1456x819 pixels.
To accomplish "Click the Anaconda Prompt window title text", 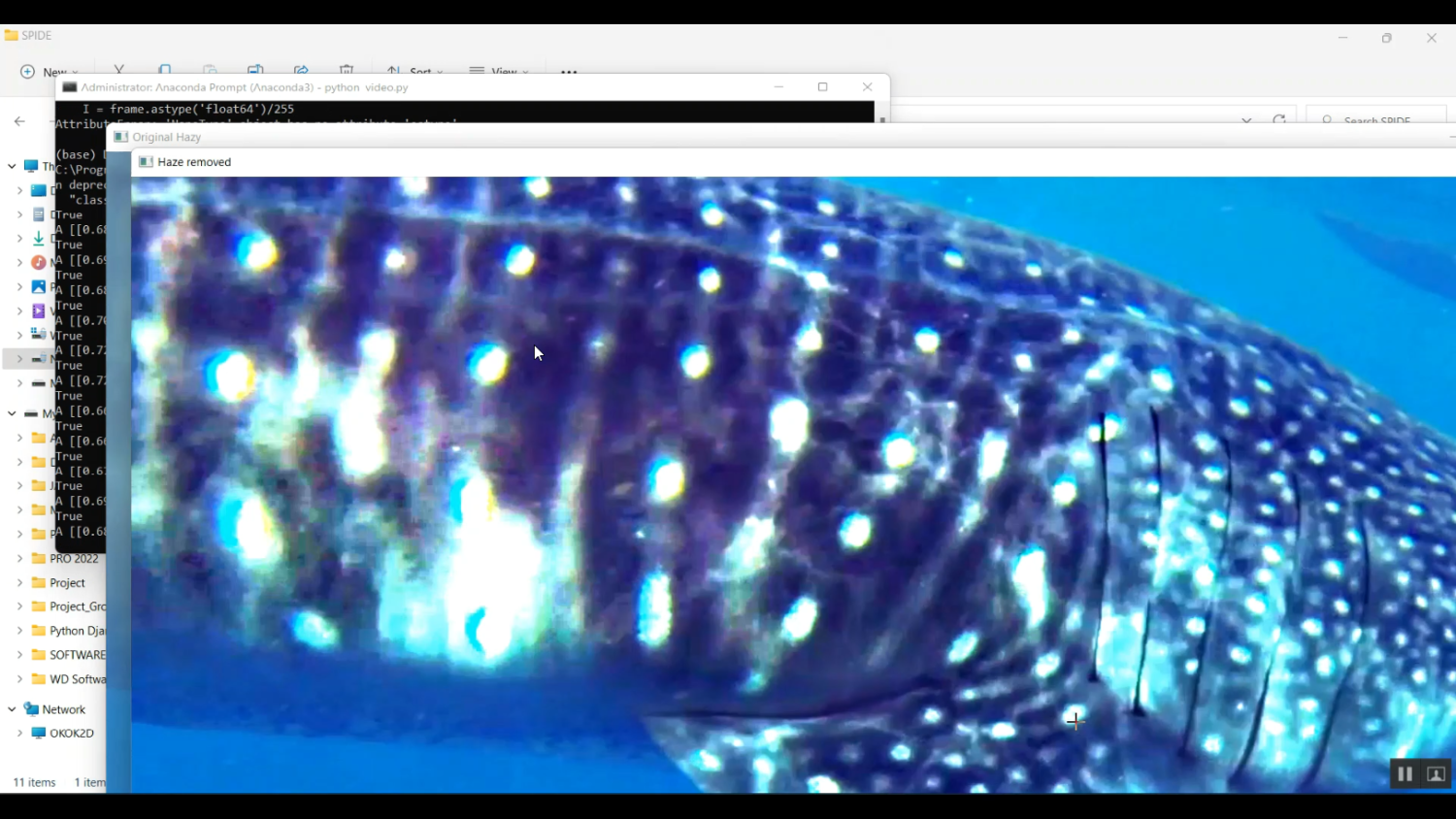I will click(x=245, y=87).
